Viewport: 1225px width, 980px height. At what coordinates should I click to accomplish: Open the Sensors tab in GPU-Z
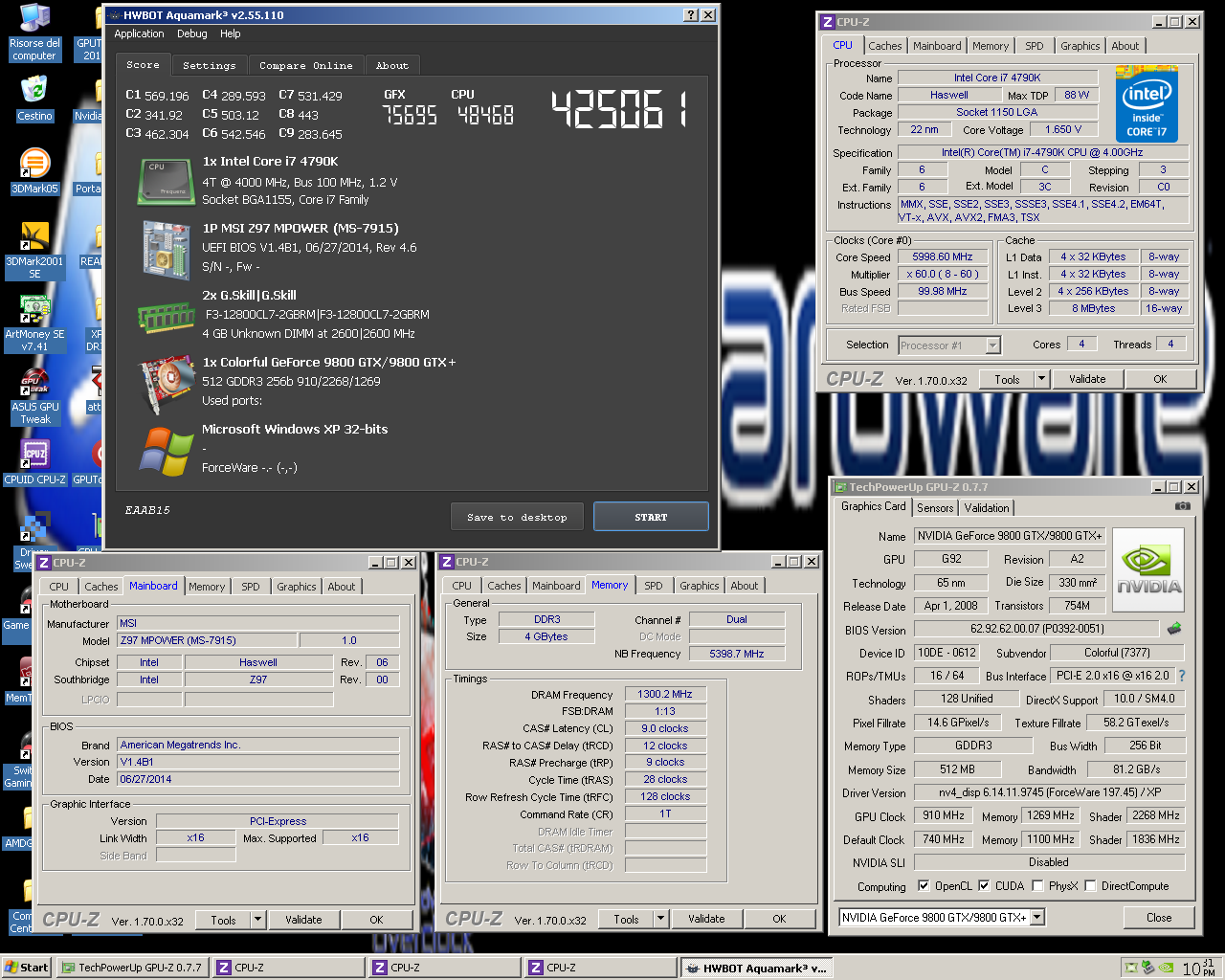click(935, 508)
